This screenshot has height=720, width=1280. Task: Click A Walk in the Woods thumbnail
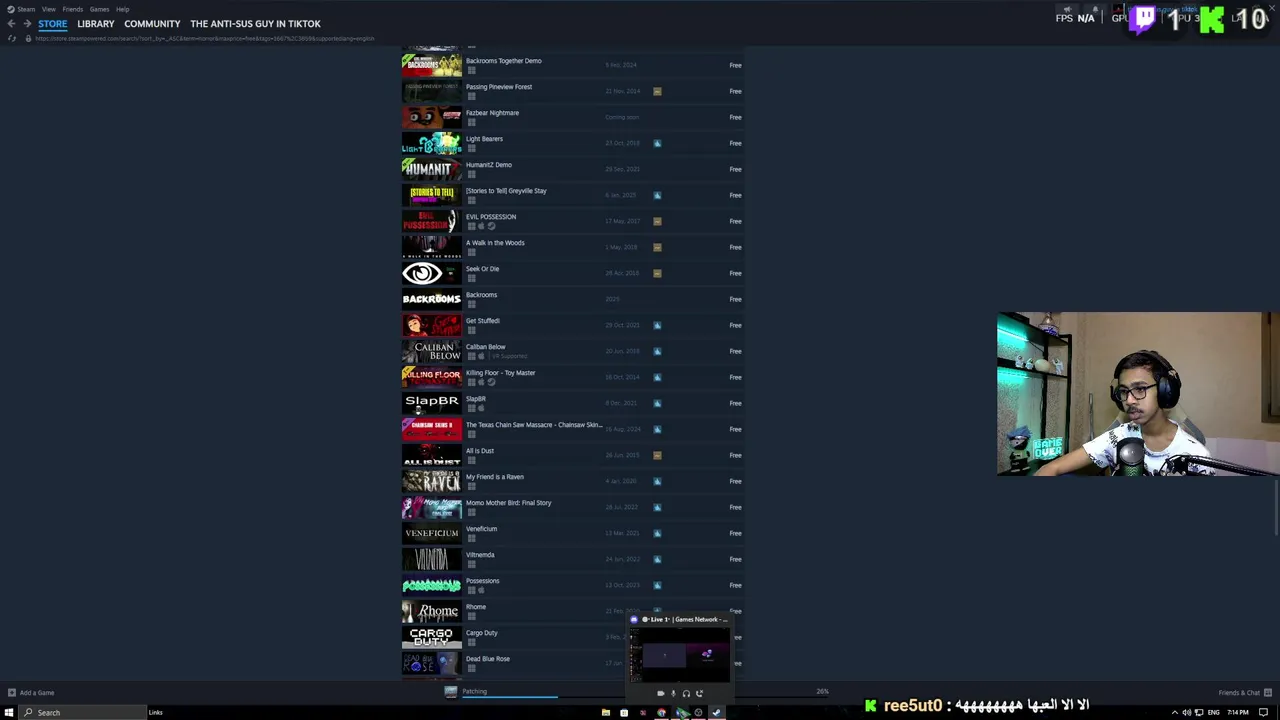point(432,247)
